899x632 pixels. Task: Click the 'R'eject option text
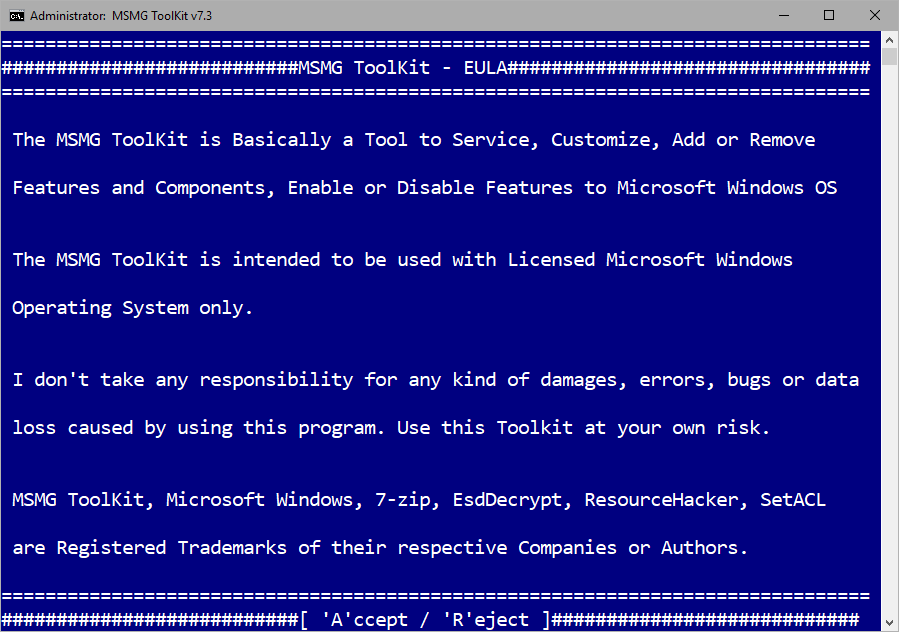[x=486, y=620]
